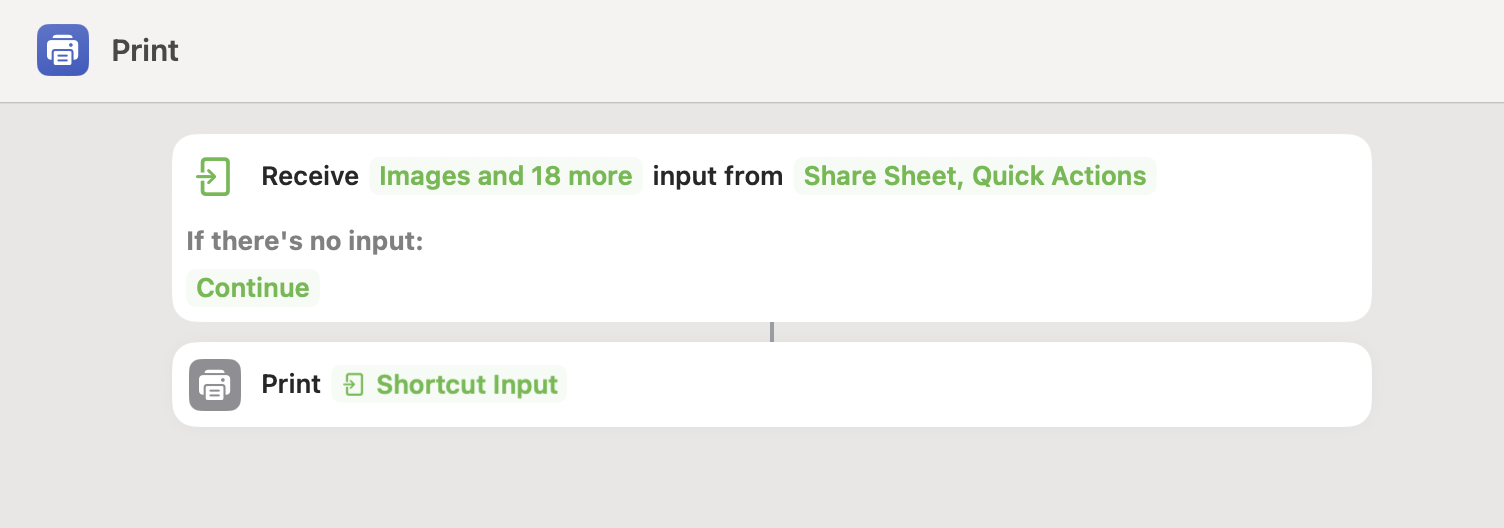1504x528 pixels.
Task: Open the "Continue" no-input behavior menu
Action: pyautogui.click(x=253, y=288)
